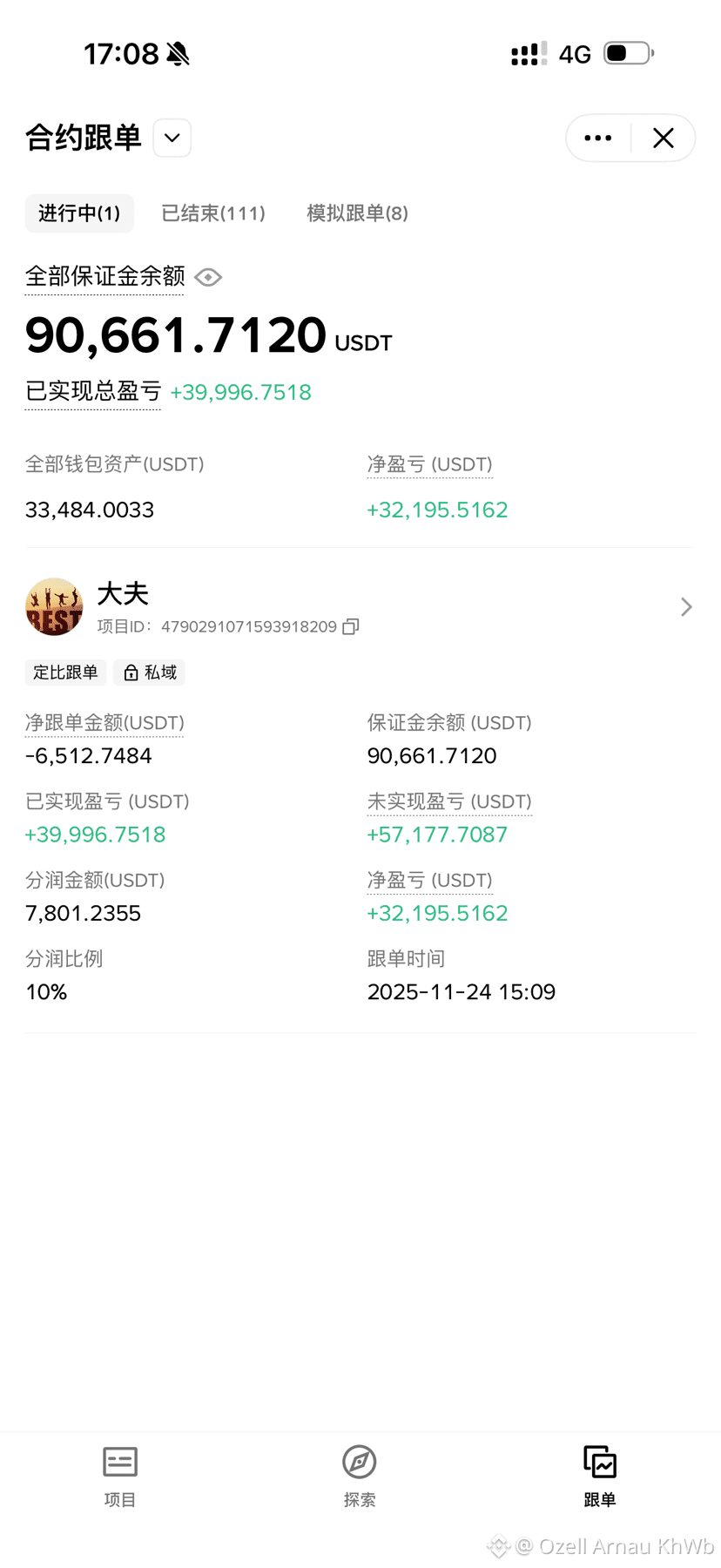The height and width of the screenshot is (1568, 721).
Task: Switch to 已结束(111) tab
Action: [213, 213]
